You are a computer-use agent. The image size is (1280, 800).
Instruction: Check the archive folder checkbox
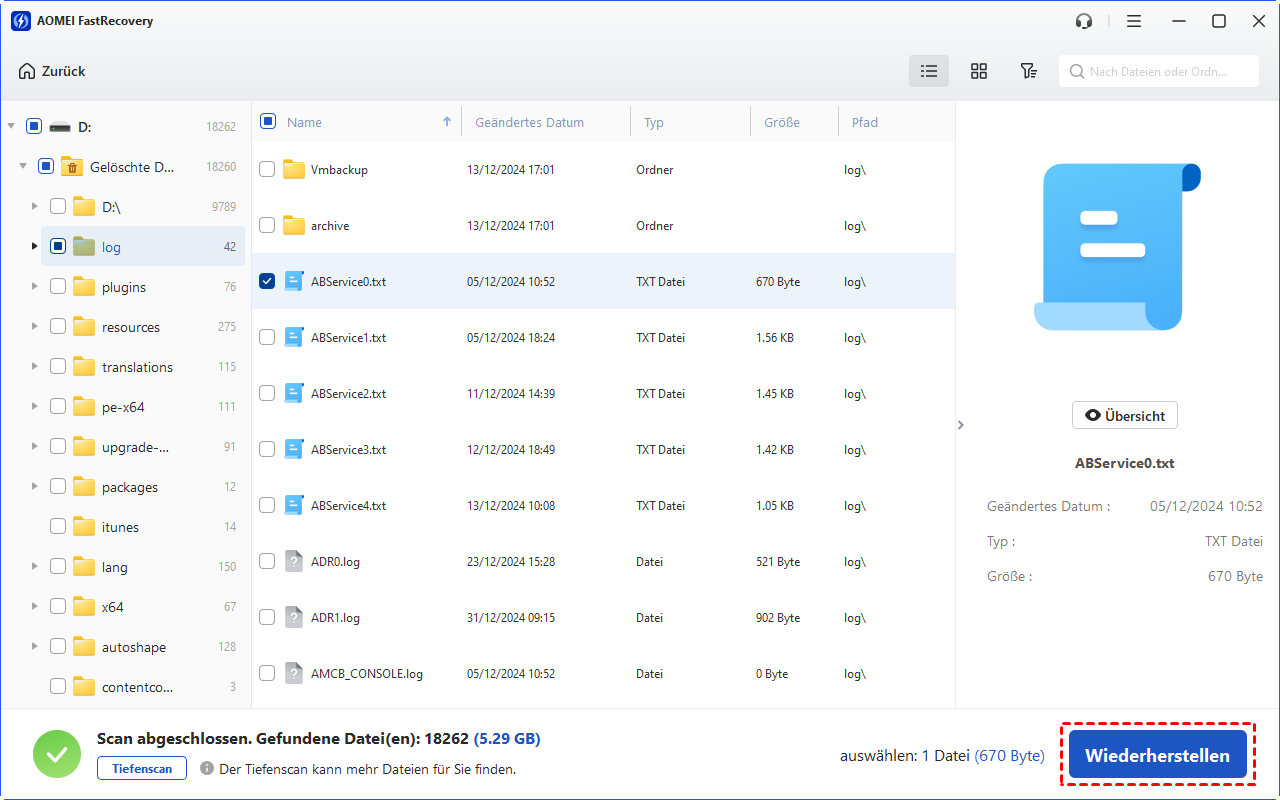pyautogui.click(x=267, y=226)
